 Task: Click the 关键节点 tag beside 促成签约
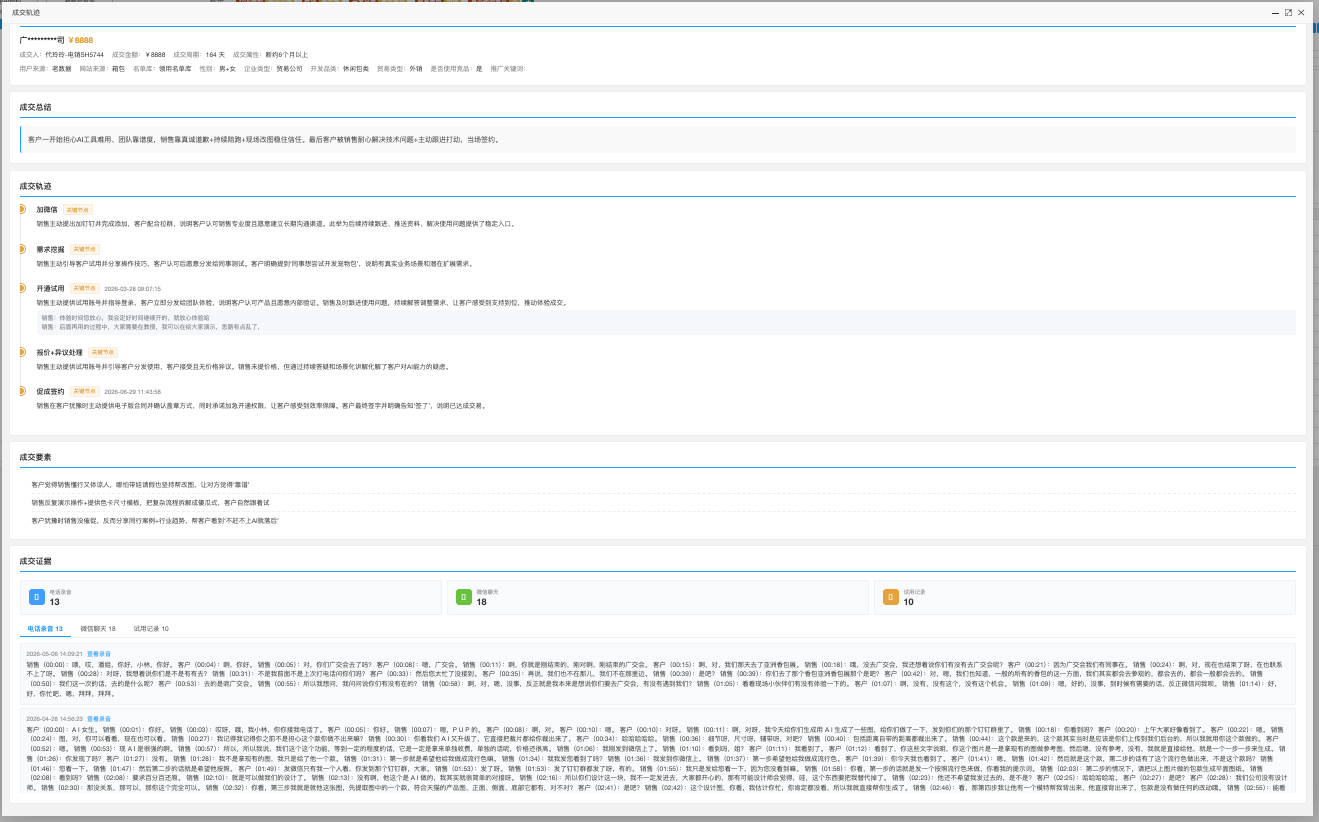click(84, 391)
